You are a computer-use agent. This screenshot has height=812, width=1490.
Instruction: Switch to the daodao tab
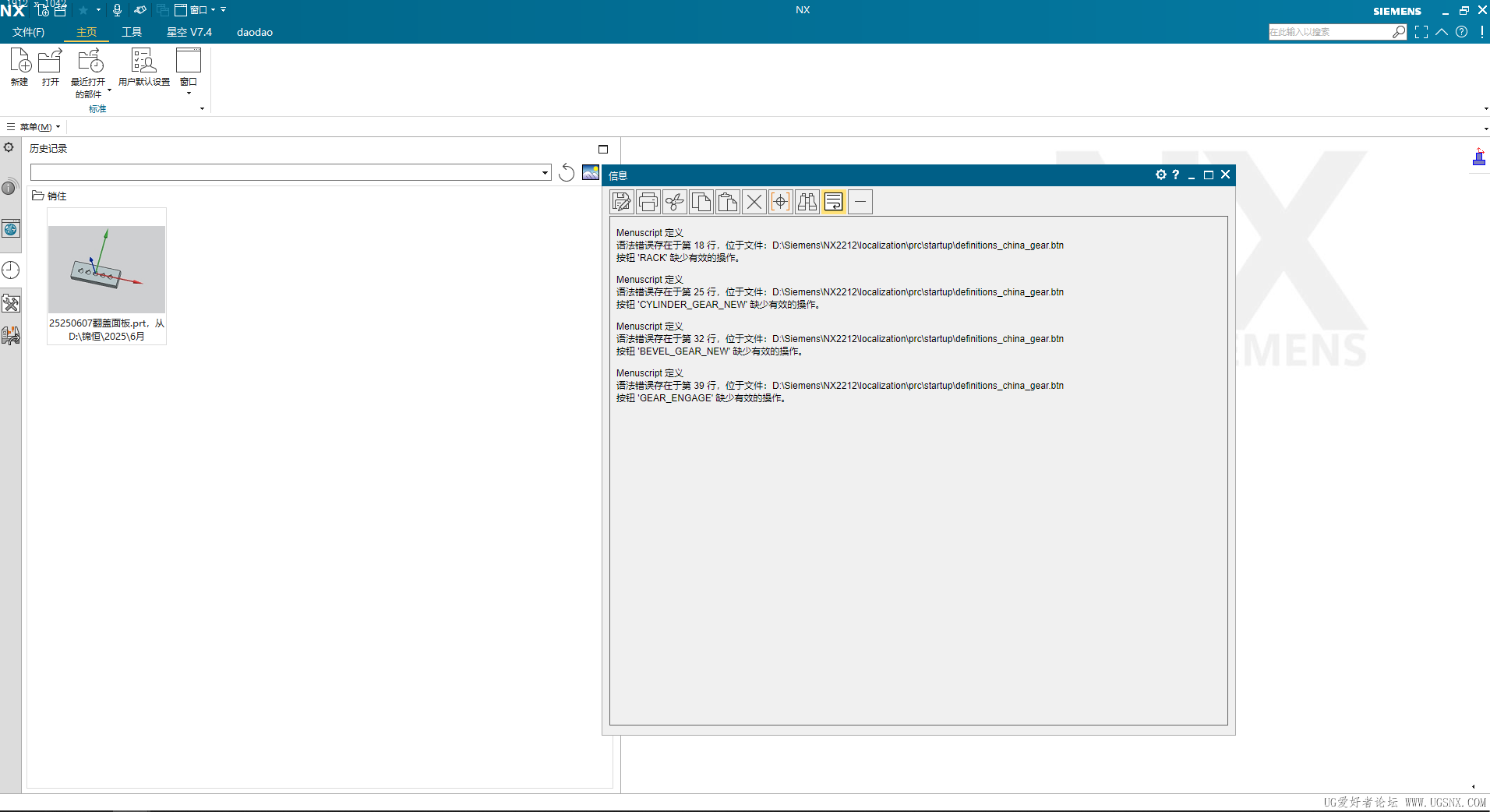click(x=255, y=32)
